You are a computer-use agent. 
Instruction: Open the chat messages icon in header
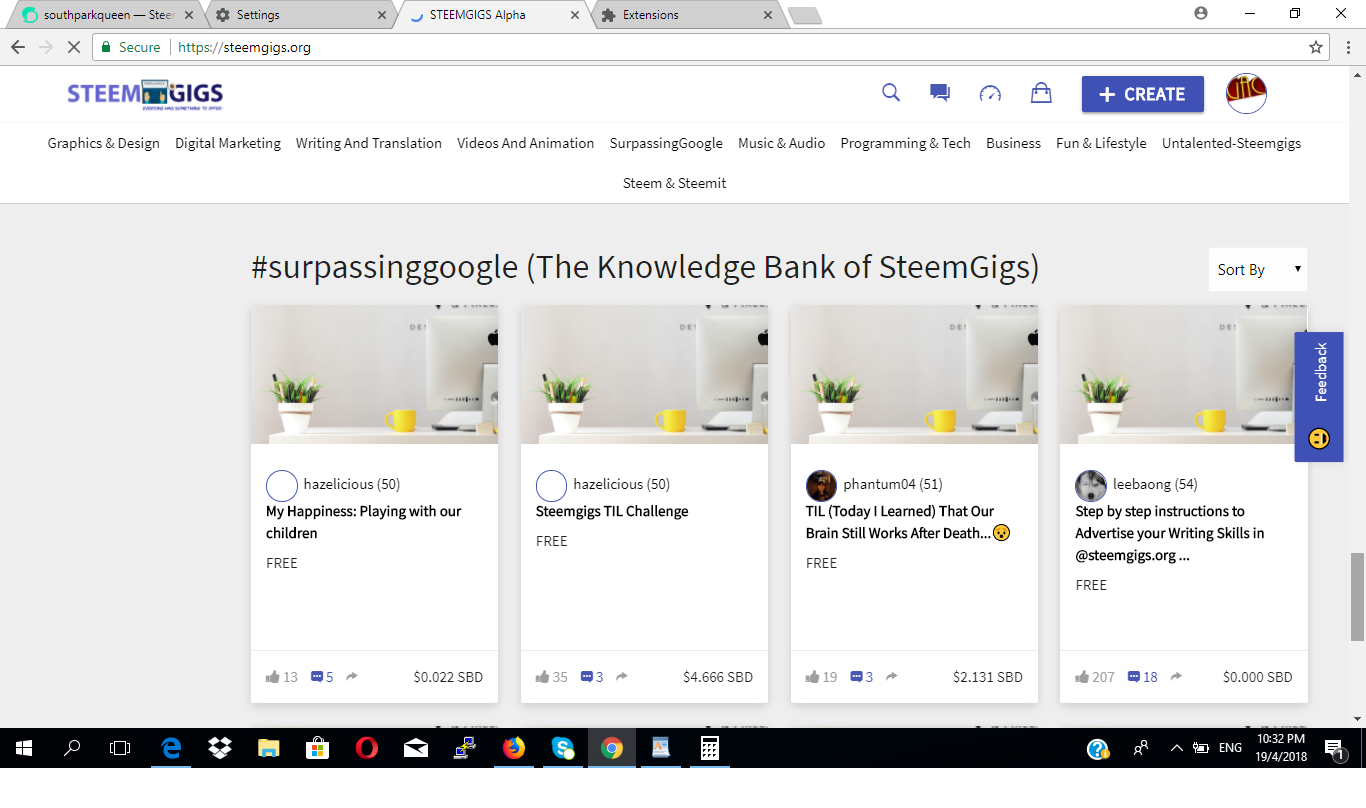click(940, 93)
